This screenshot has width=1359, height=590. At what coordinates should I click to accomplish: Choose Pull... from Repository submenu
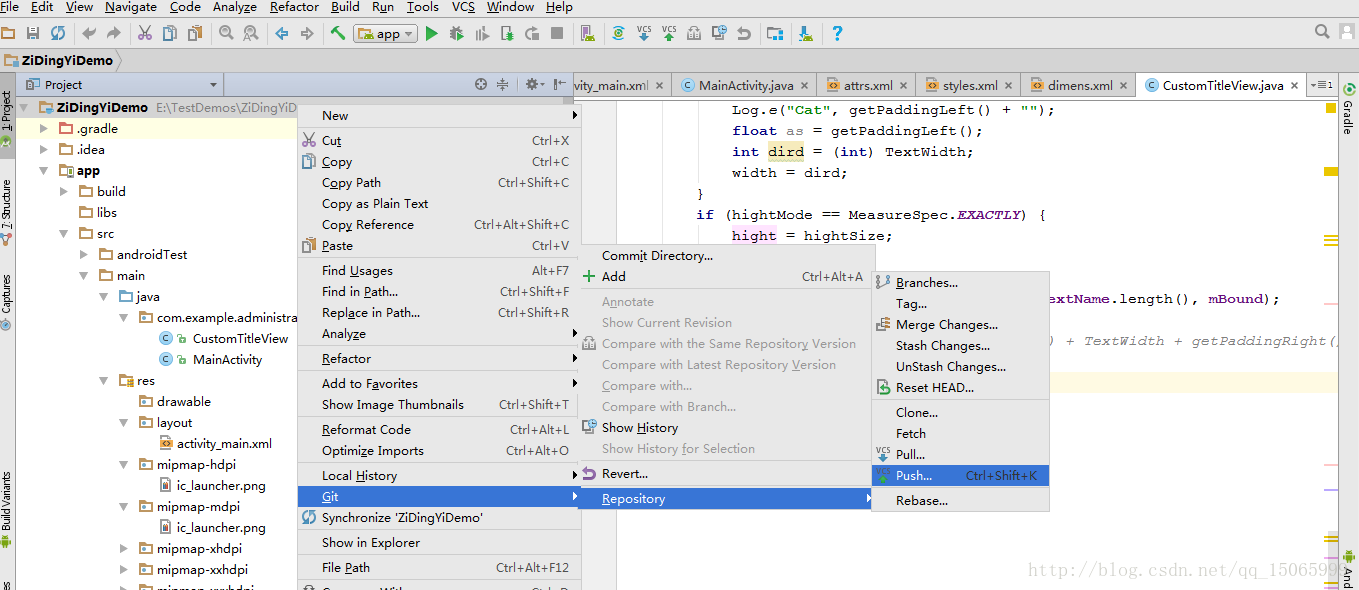(x=961, y=454)
